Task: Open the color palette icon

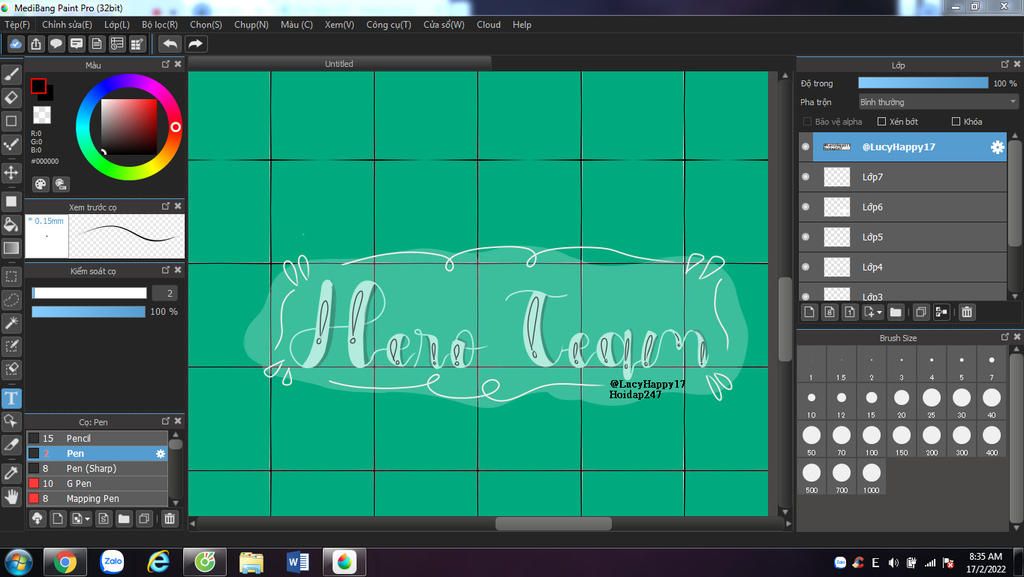Action: [x=40, y=184]
